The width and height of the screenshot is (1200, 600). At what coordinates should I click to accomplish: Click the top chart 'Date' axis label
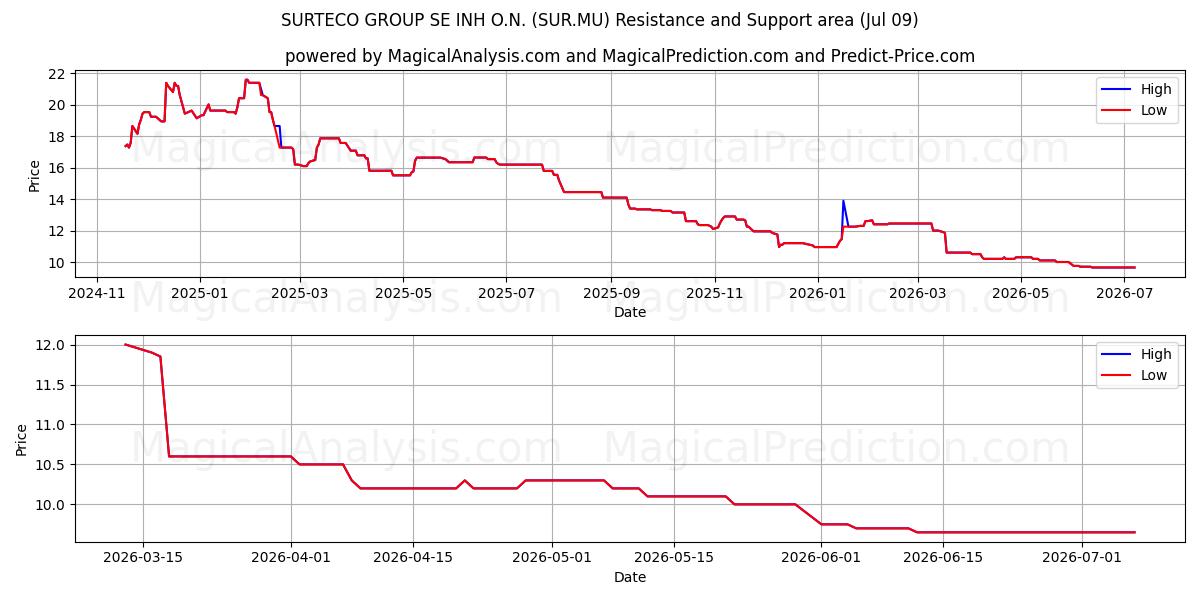630,312
